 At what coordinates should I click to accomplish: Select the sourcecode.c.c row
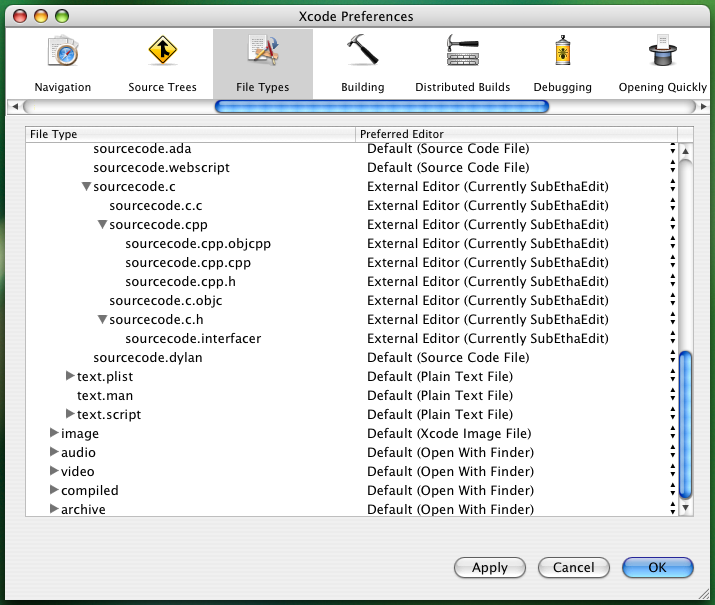pyautogui.click(x=351, y=205)
